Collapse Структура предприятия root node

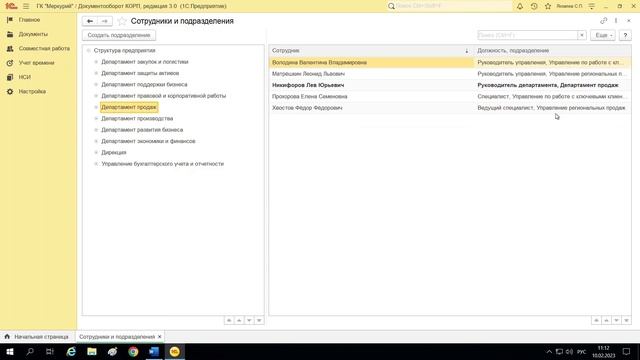coord(89,51)
